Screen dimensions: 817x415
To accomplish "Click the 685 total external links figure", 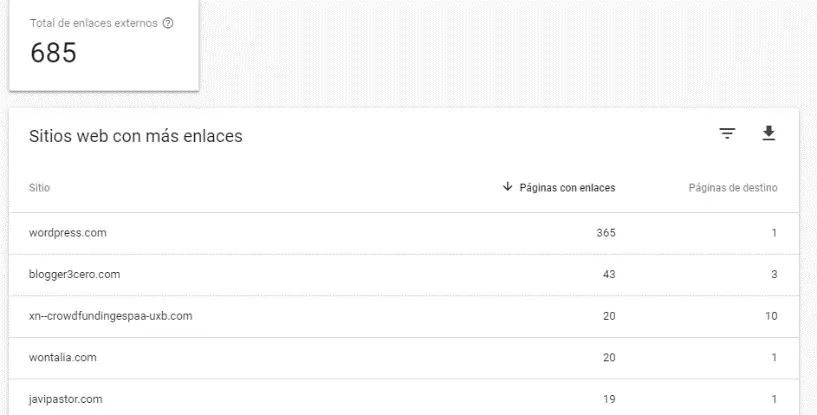I will coord(53,53).
